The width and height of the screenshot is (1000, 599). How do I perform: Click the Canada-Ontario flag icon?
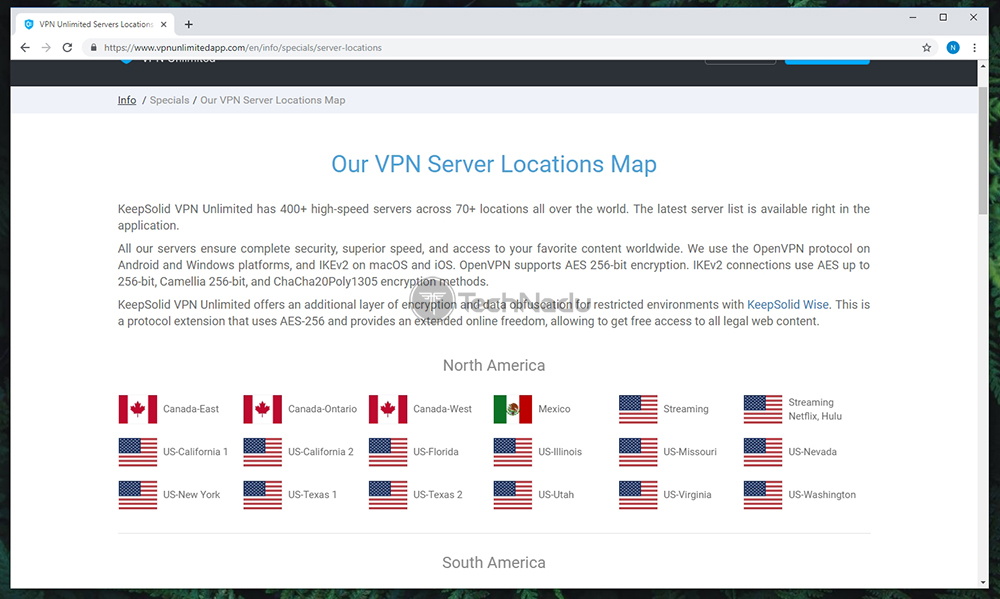(x=263, y=409)
